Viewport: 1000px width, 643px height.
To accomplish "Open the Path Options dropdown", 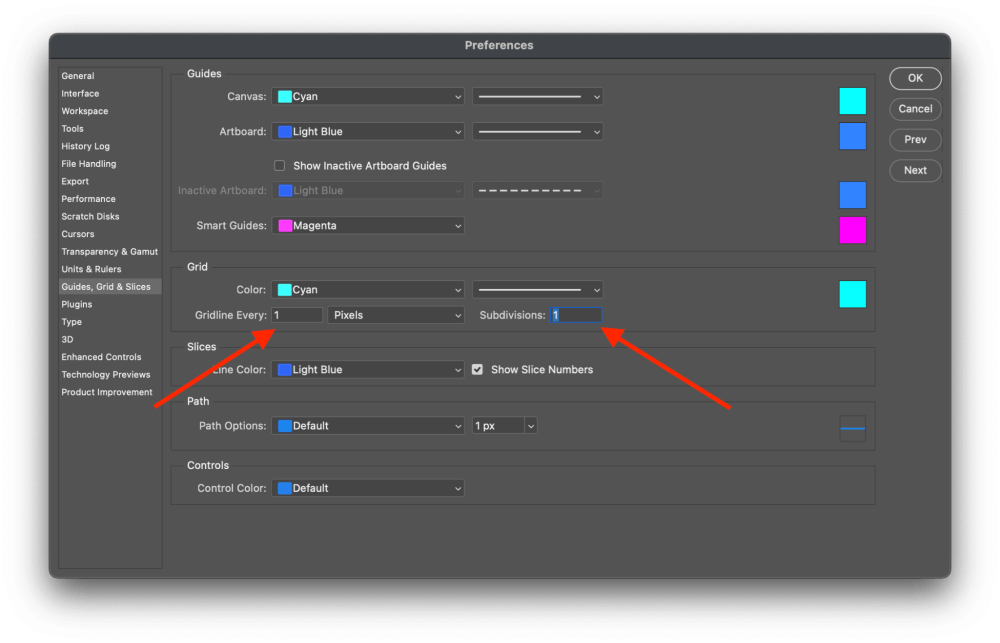I will (x=368, y=425).
